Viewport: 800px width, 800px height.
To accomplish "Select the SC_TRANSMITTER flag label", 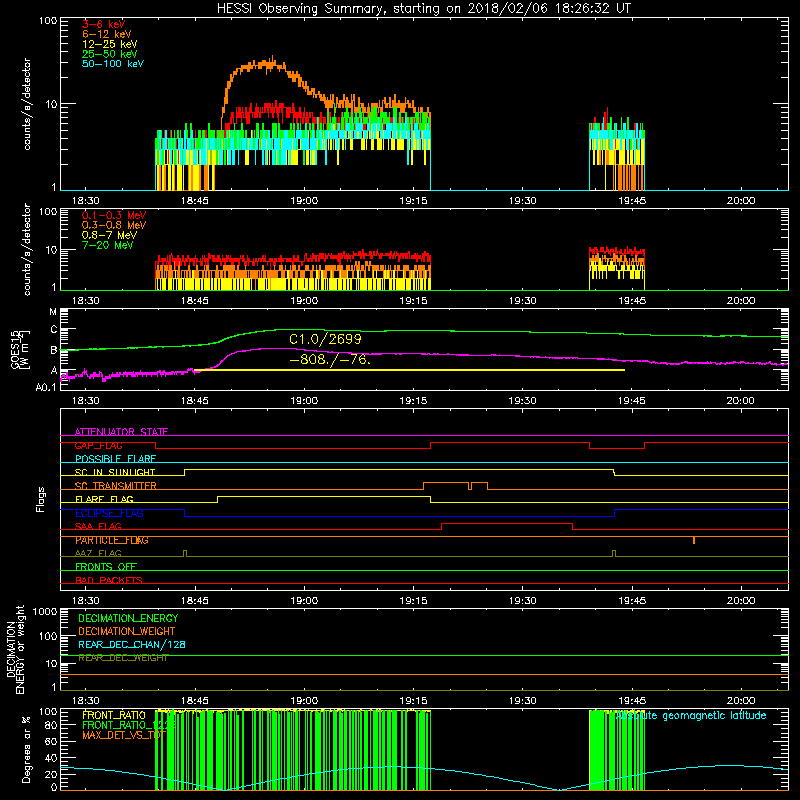I will pos(115,486).
